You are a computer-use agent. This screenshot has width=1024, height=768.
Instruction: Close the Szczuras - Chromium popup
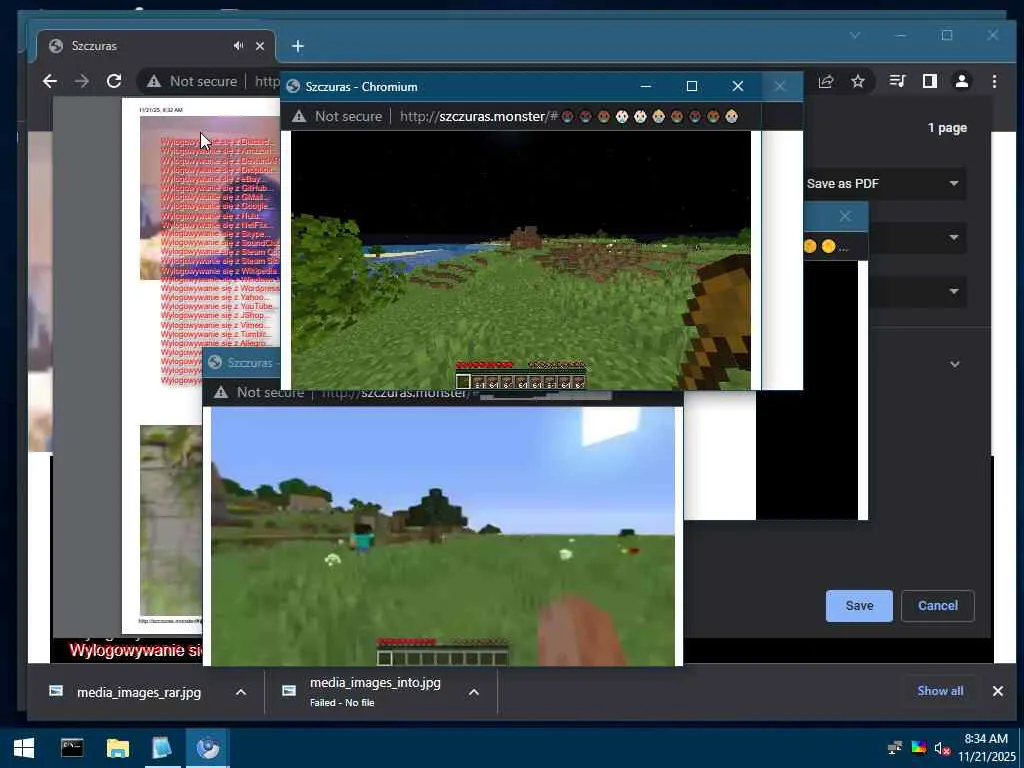738,86
